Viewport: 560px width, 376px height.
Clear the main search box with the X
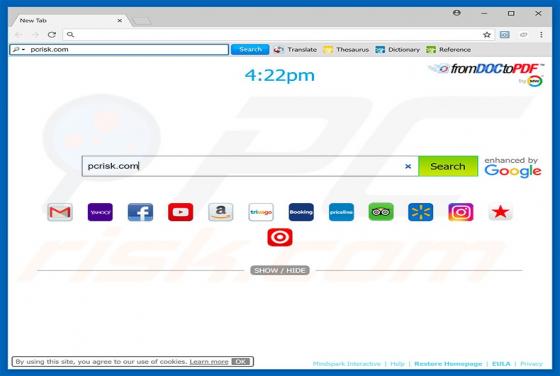click(408, 166)
